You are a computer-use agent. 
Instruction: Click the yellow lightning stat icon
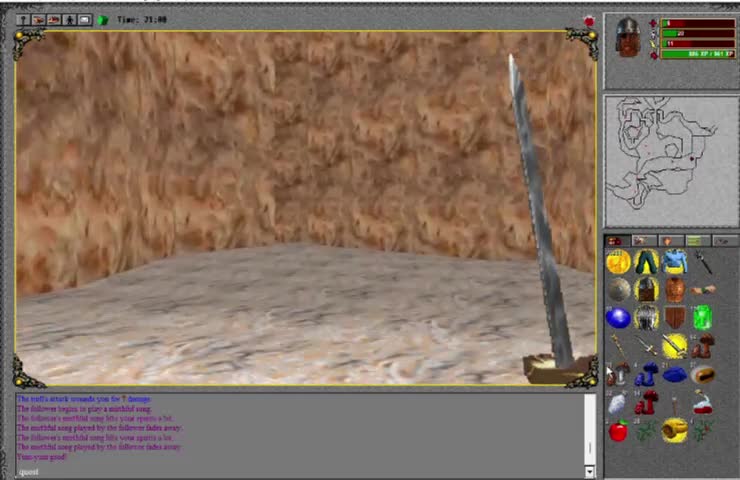(x=653, y=44)
